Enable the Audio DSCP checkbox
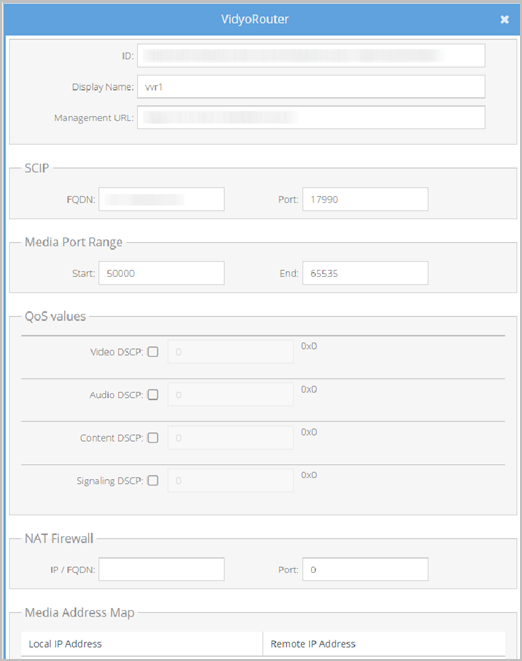This screenshot has width=522, height=661. 153,395
